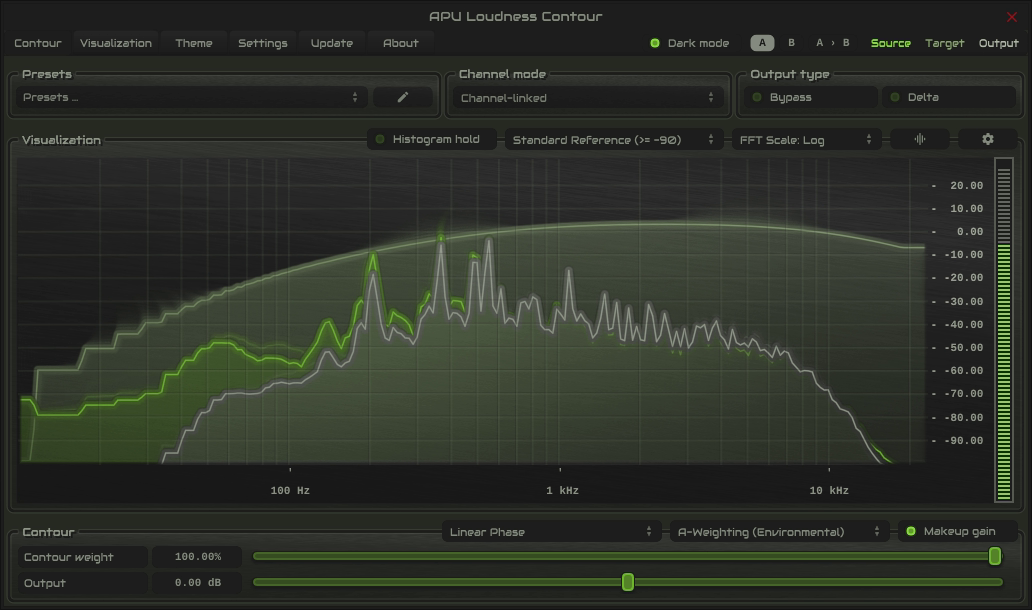
Task: Select the Source view button
Action: click(890, 43)
